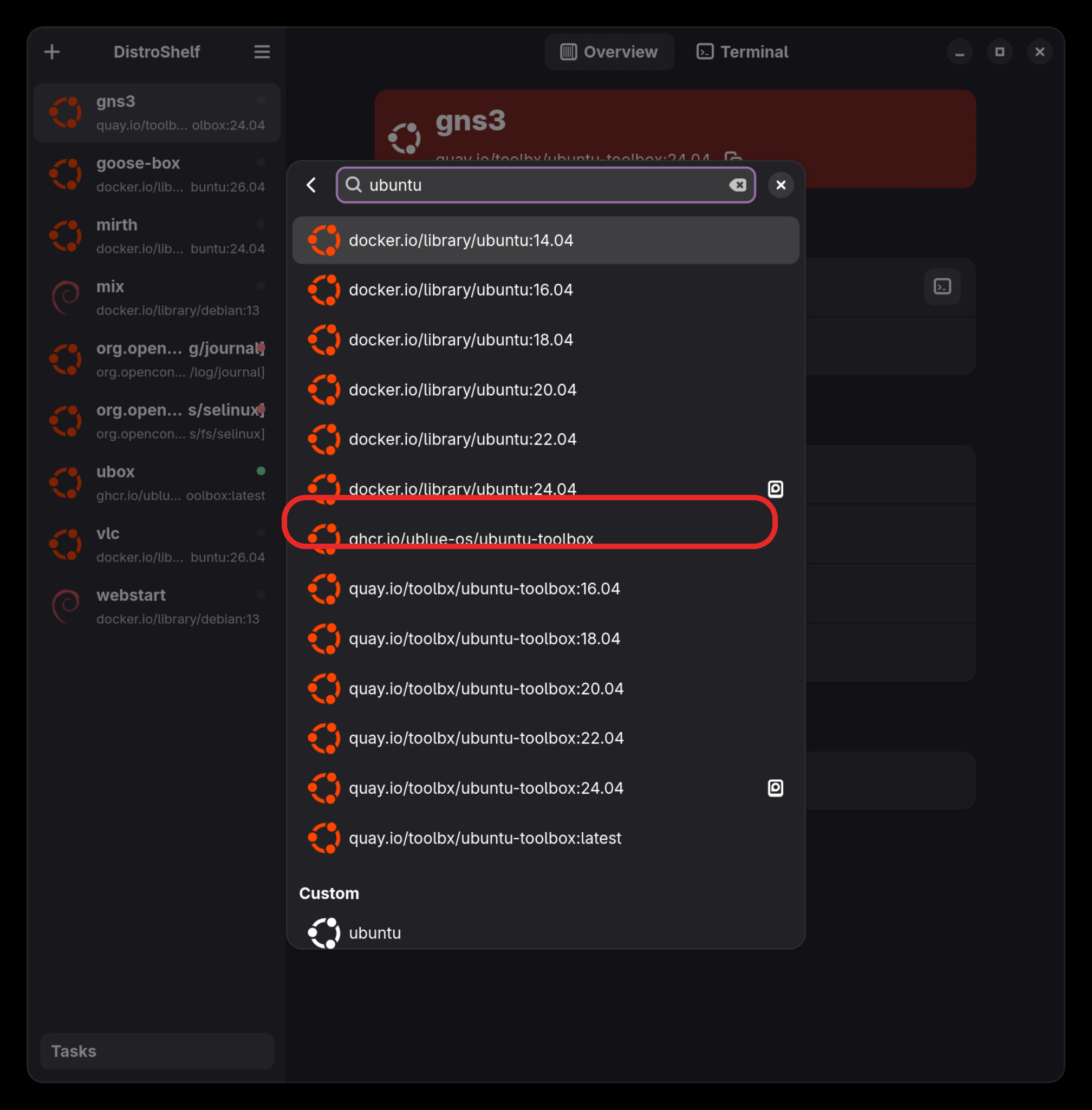The height and width of the screenshot is (1110, 1092).
Task: Select the org.open… s/selinux container
Action: (157, 421)
